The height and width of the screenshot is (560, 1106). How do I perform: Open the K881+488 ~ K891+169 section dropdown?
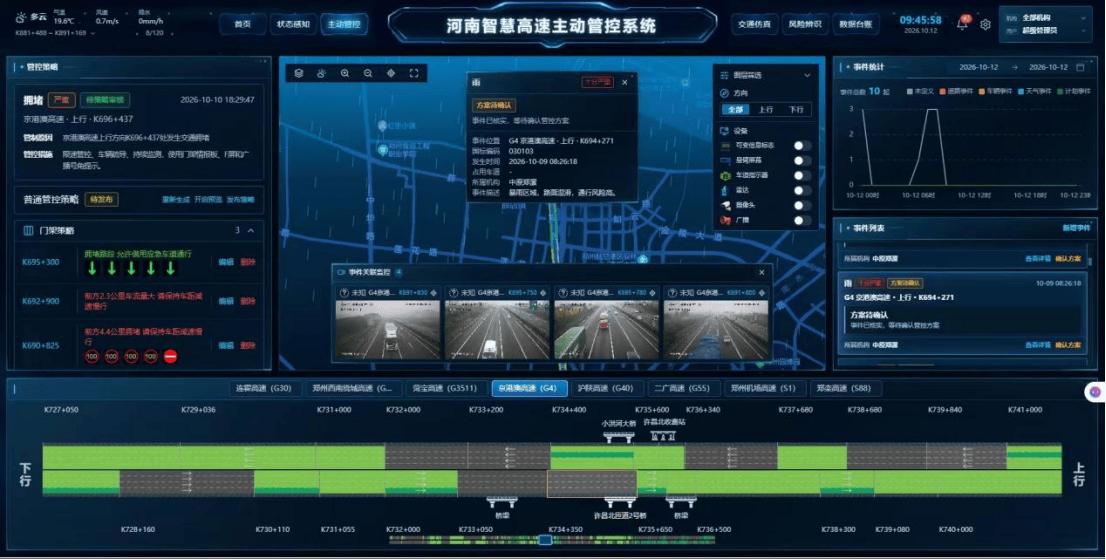(x=54, y=32)
